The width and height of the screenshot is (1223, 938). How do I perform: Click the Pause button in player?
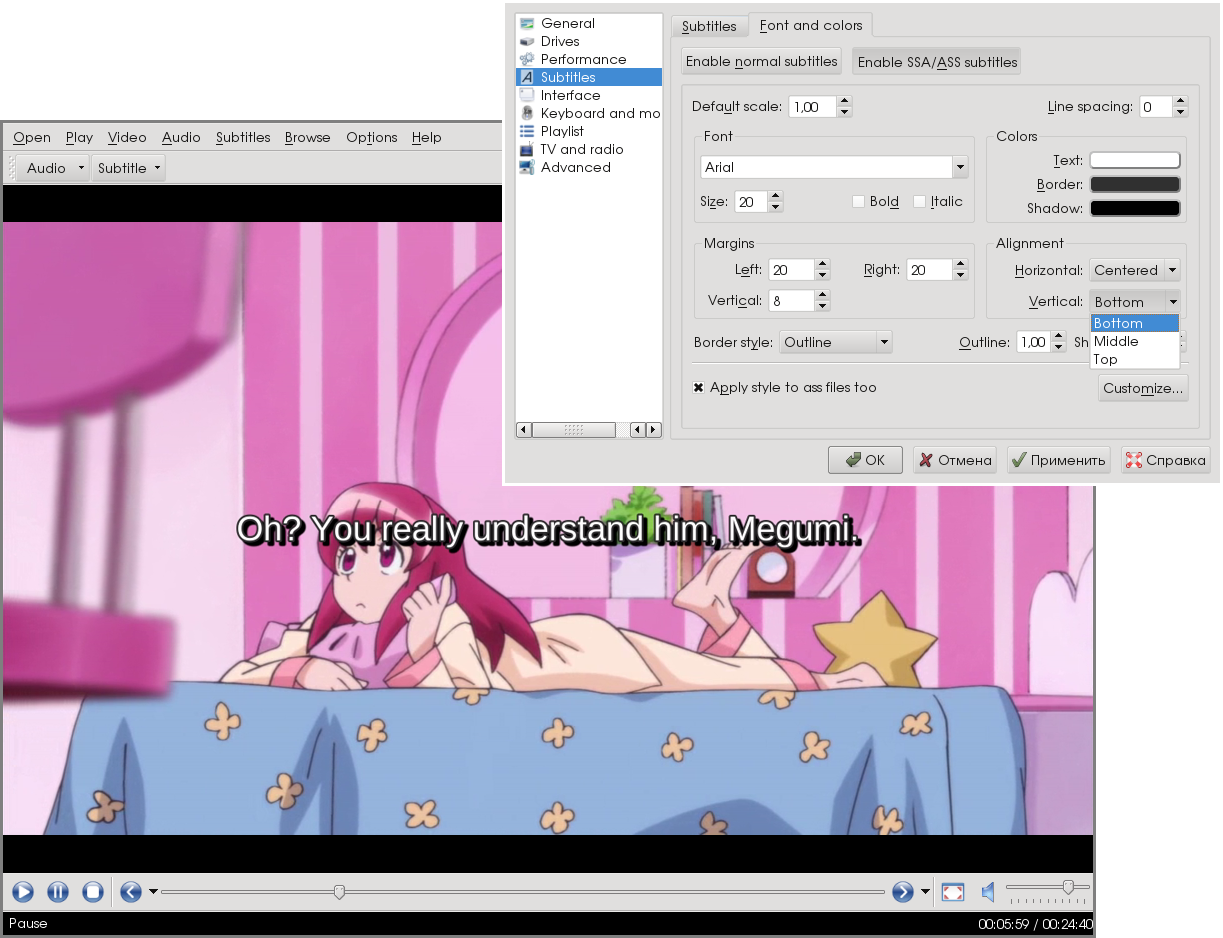tap(58, 891)
